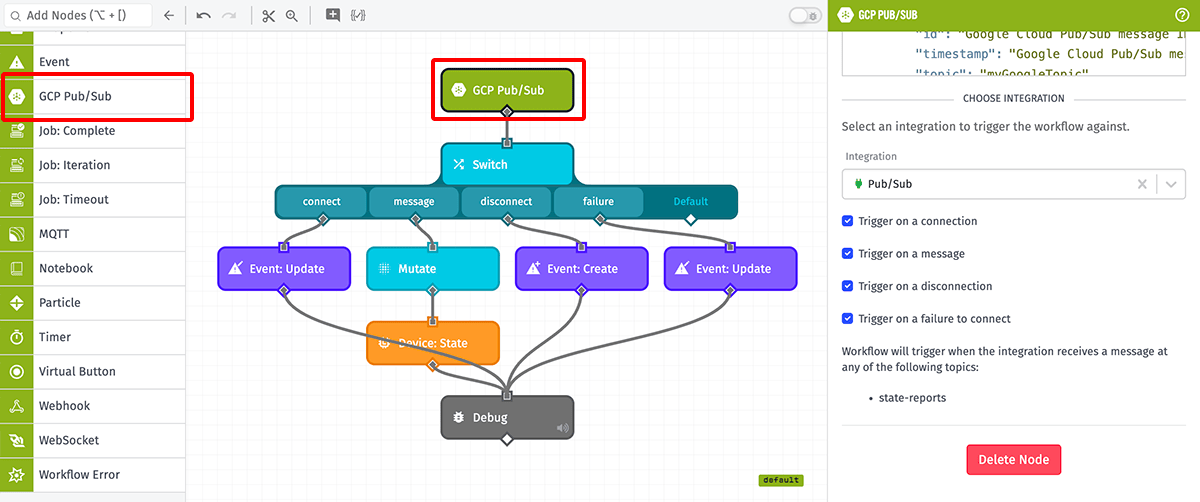This screenshot has height=502, width=1200.
Task: Click the WebSocket palette icon
Action: point(16,440)
